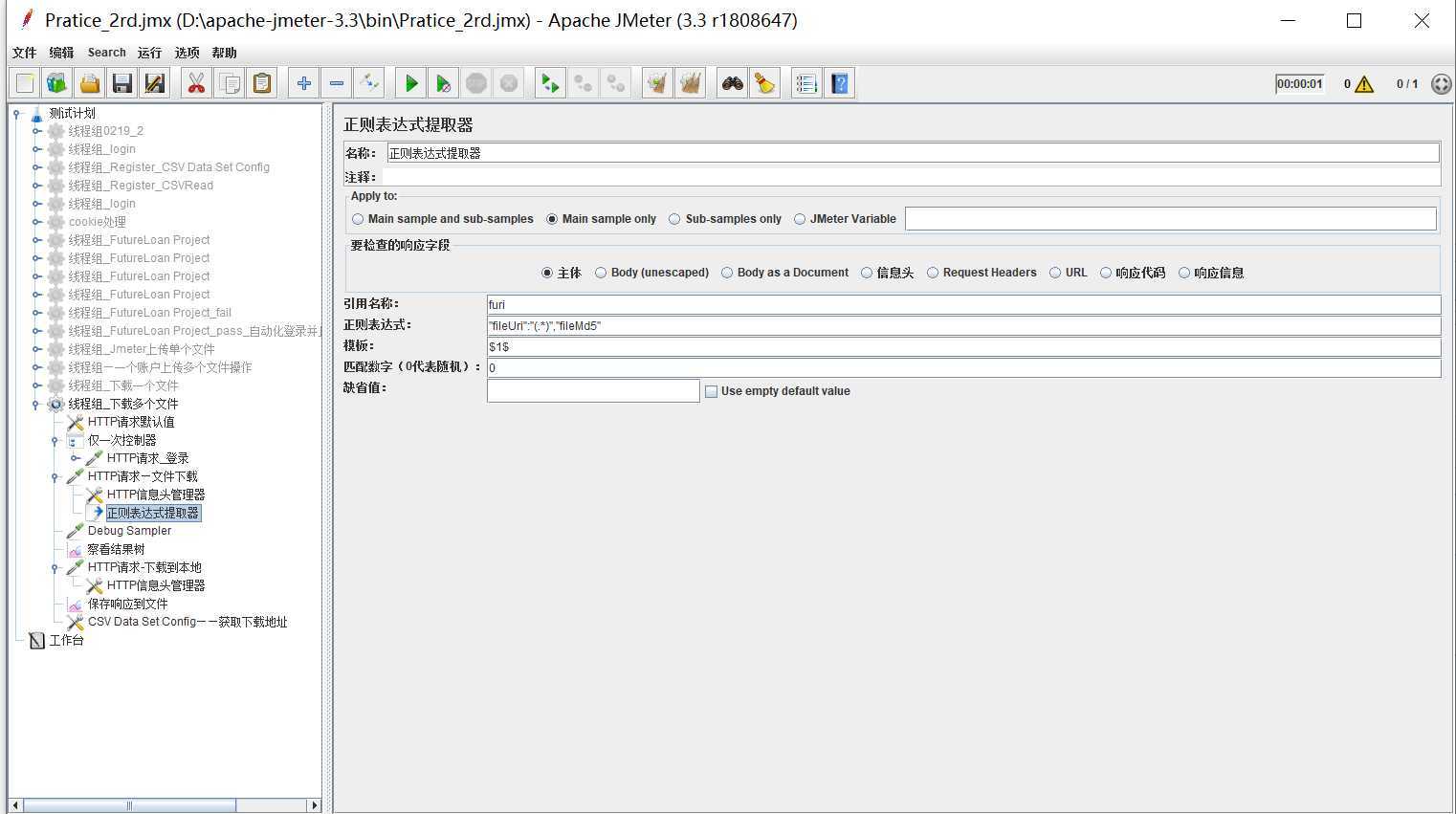
Task: Tick Use empty default value checkbox
Action: pos(711,391)
